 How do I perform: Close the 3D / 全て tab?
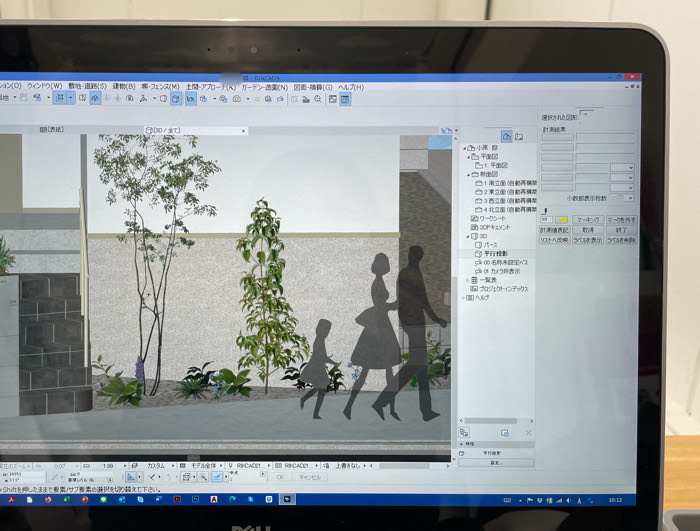(243, 131)
